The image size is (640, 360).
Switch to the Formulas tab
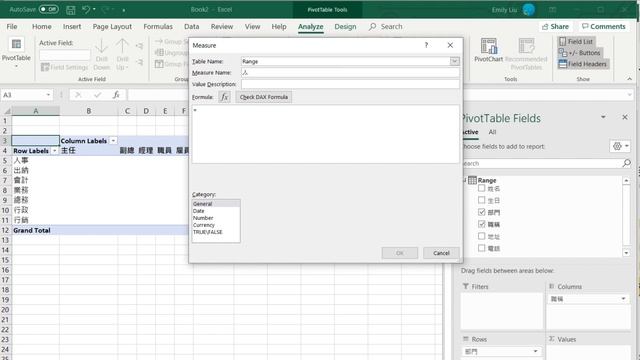tap(158, 27)
